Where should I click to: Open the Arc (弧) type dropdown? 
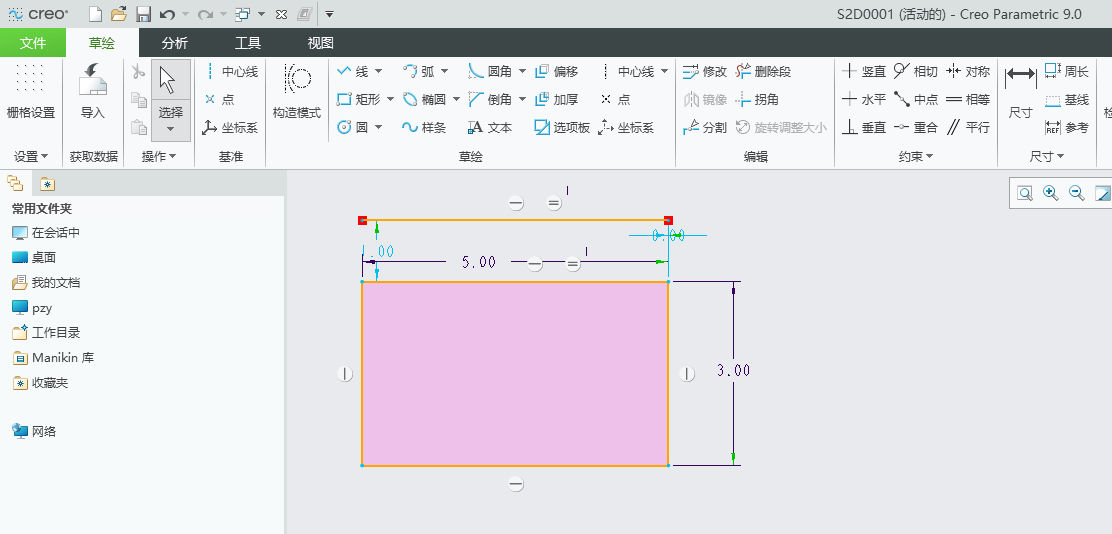(445, 71)
